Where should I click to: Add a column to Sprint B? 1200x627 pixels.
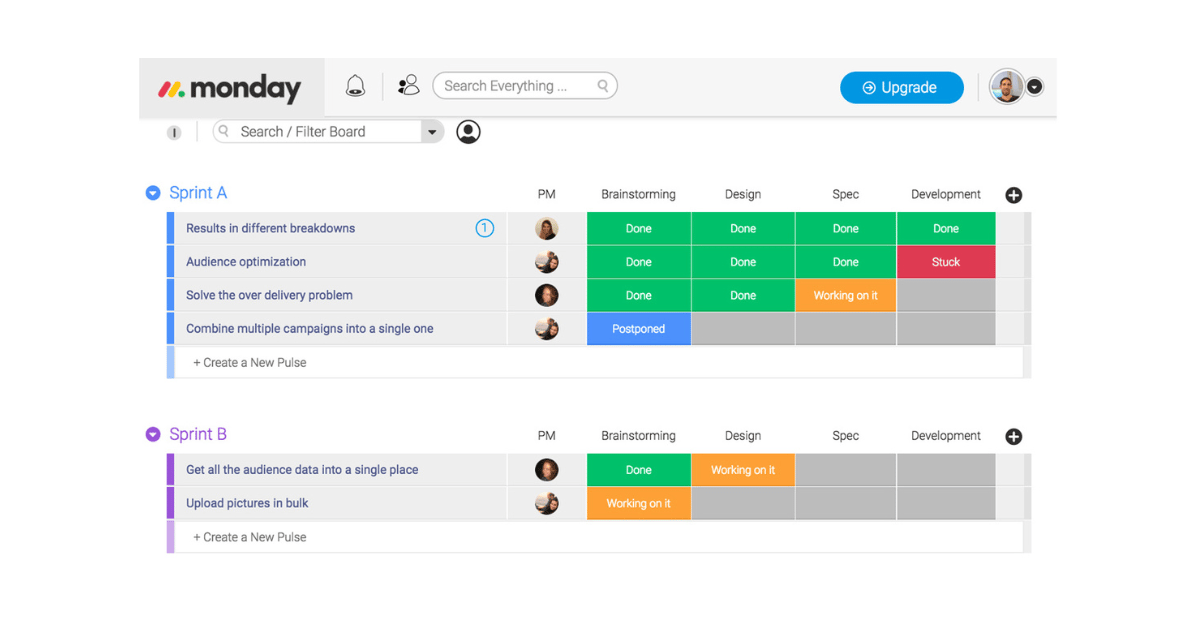tap(1013, 436)
